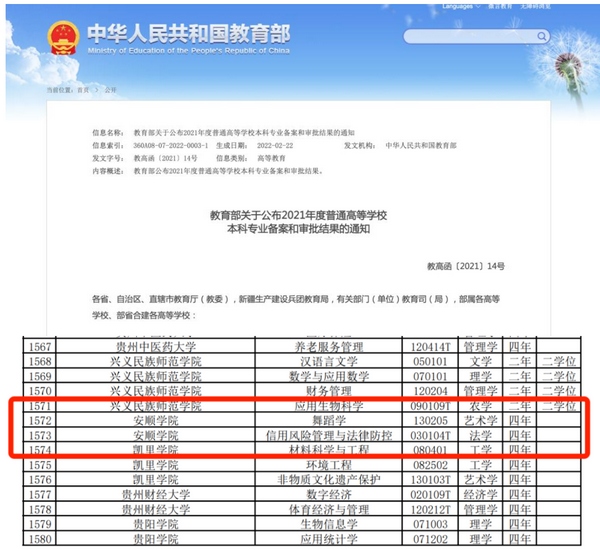This screenshot has height=550, width=600.
Task: Select code 030104T
Action: [430, 436]
